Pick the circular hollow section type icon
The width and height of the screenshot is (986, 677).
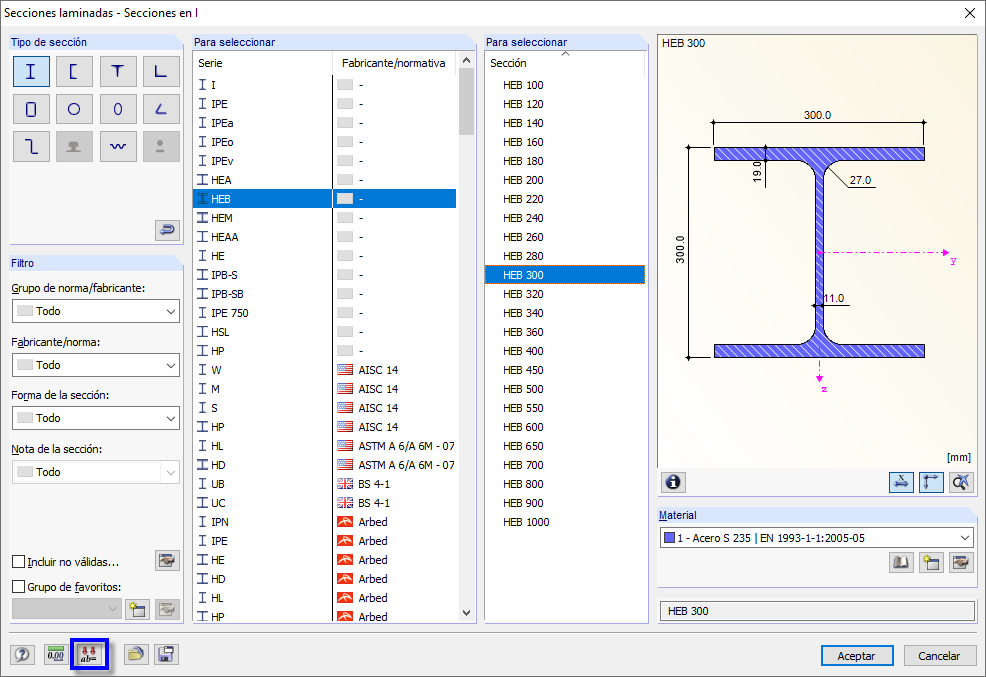[74, 109]
